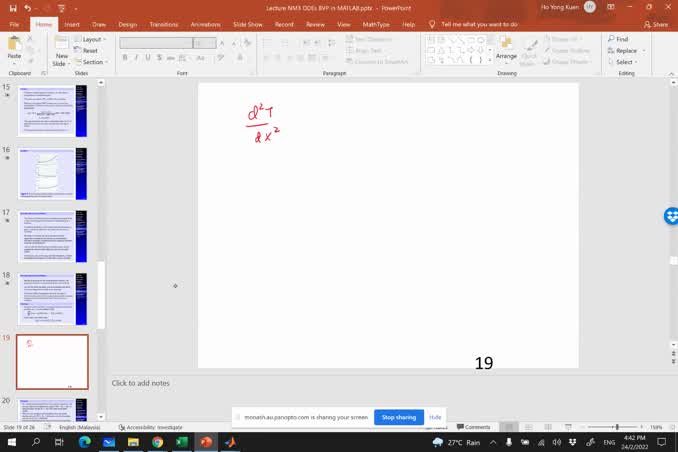The height and width of the screenshot is (452, 678).
Task: Click the Dropbox badge icon
Action: (671, 216)
